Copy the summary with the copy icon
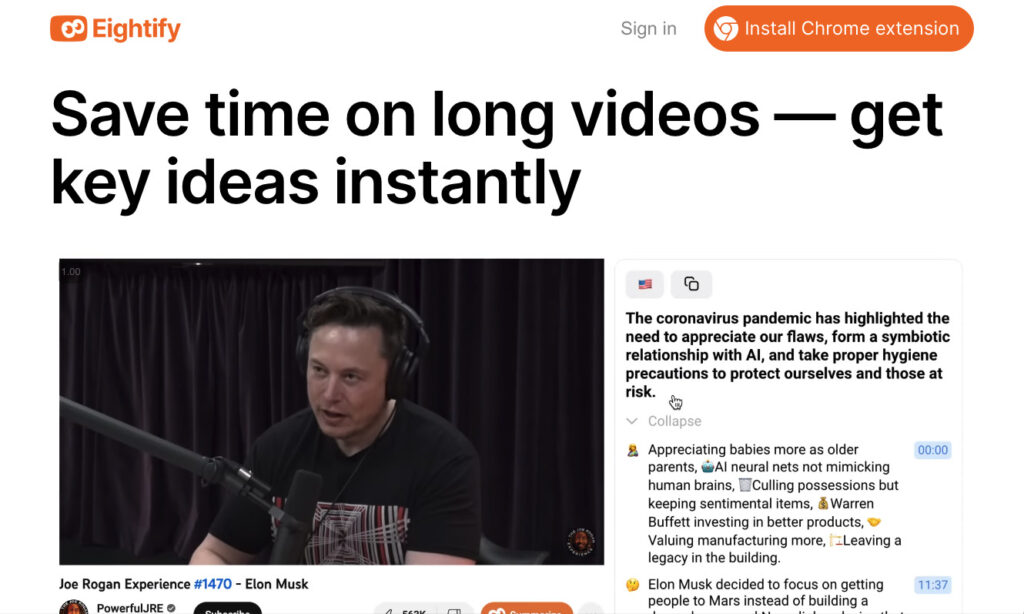This screenshot has width=1024, height=614. tap(691, 284)
